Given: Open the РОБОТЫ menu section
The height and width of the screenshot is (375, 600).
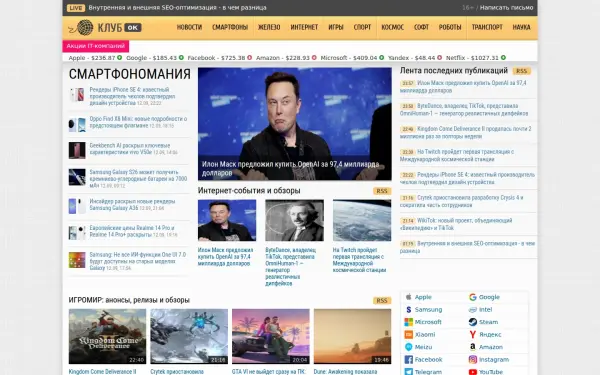Looking at the screenshot, I should click(450, 28).
